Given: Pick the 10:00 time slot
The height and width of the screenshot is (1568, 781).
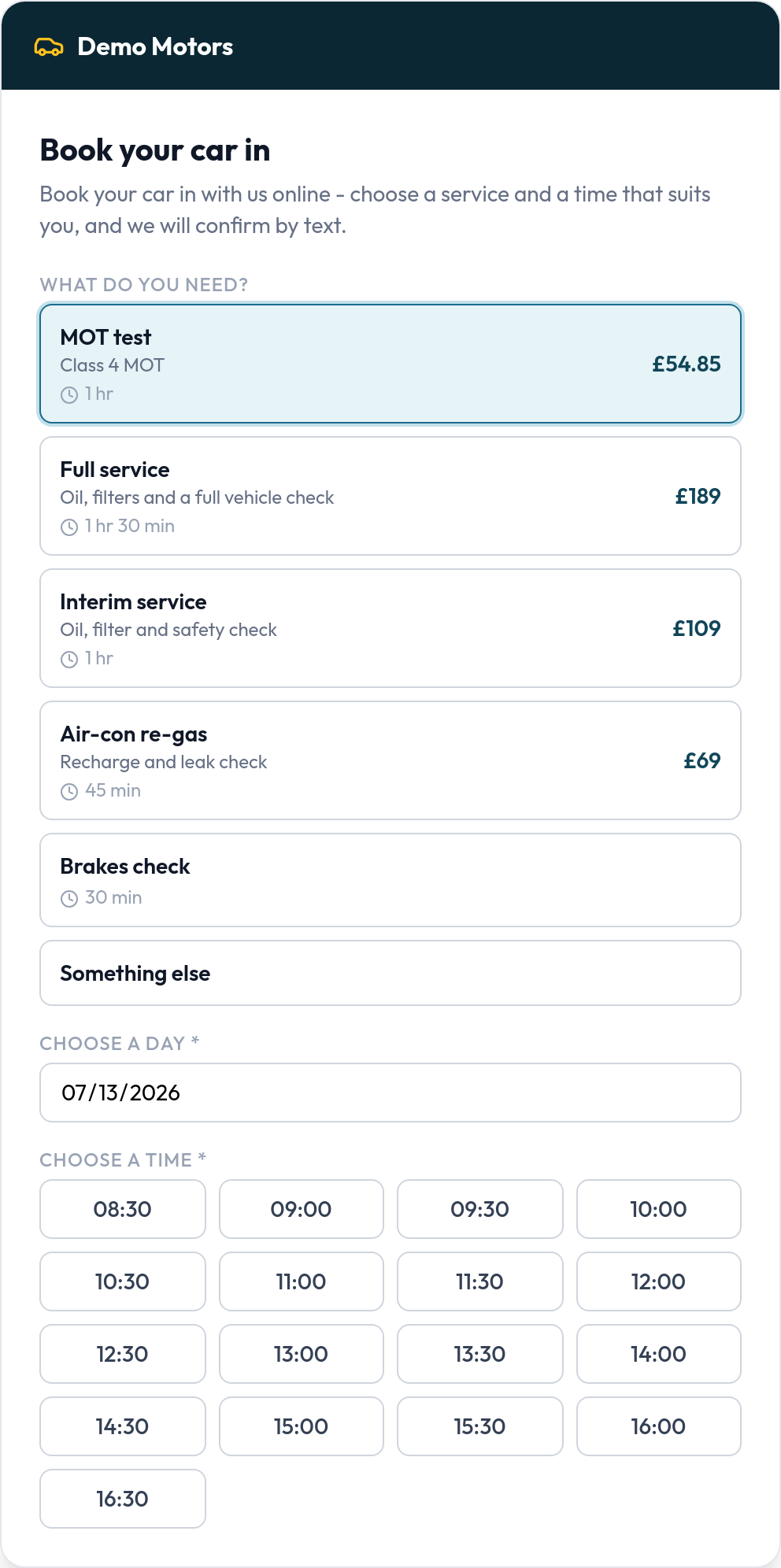Looking at the screenshot, I should pos(659,1209).
